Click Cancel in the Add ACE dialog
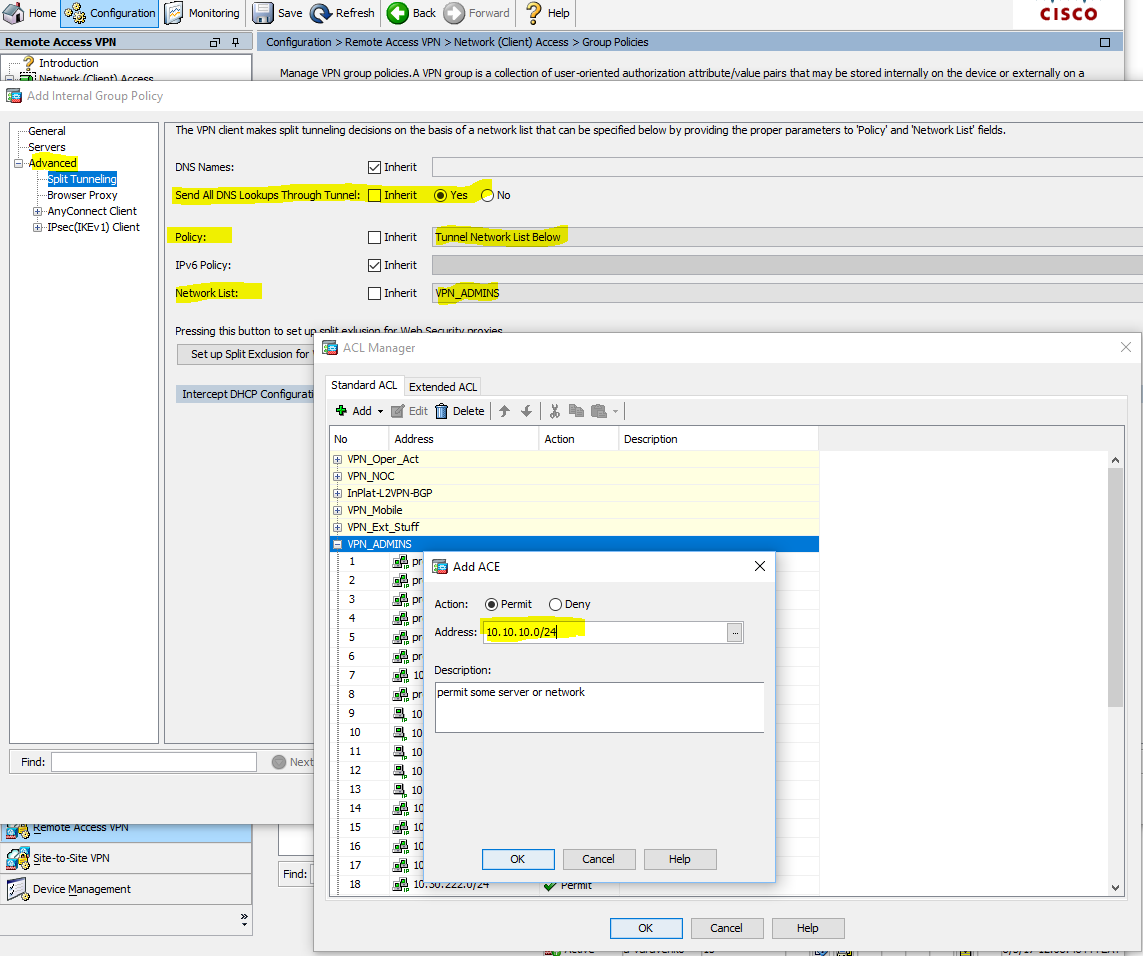 click(x=598, y=859)
